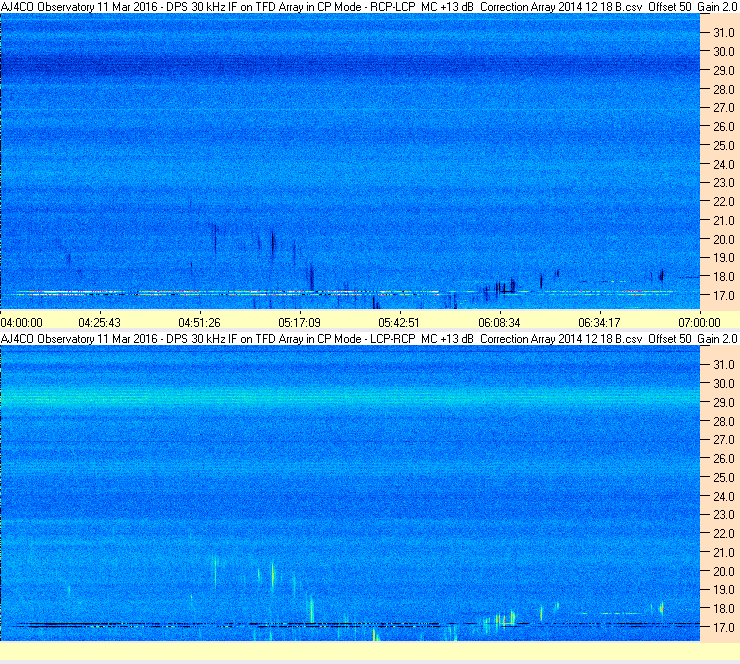The width and height of the screenshot is (740, 664).
Task: Click the RCP-LCP chart title text
Action: click(x=369, y=7)
